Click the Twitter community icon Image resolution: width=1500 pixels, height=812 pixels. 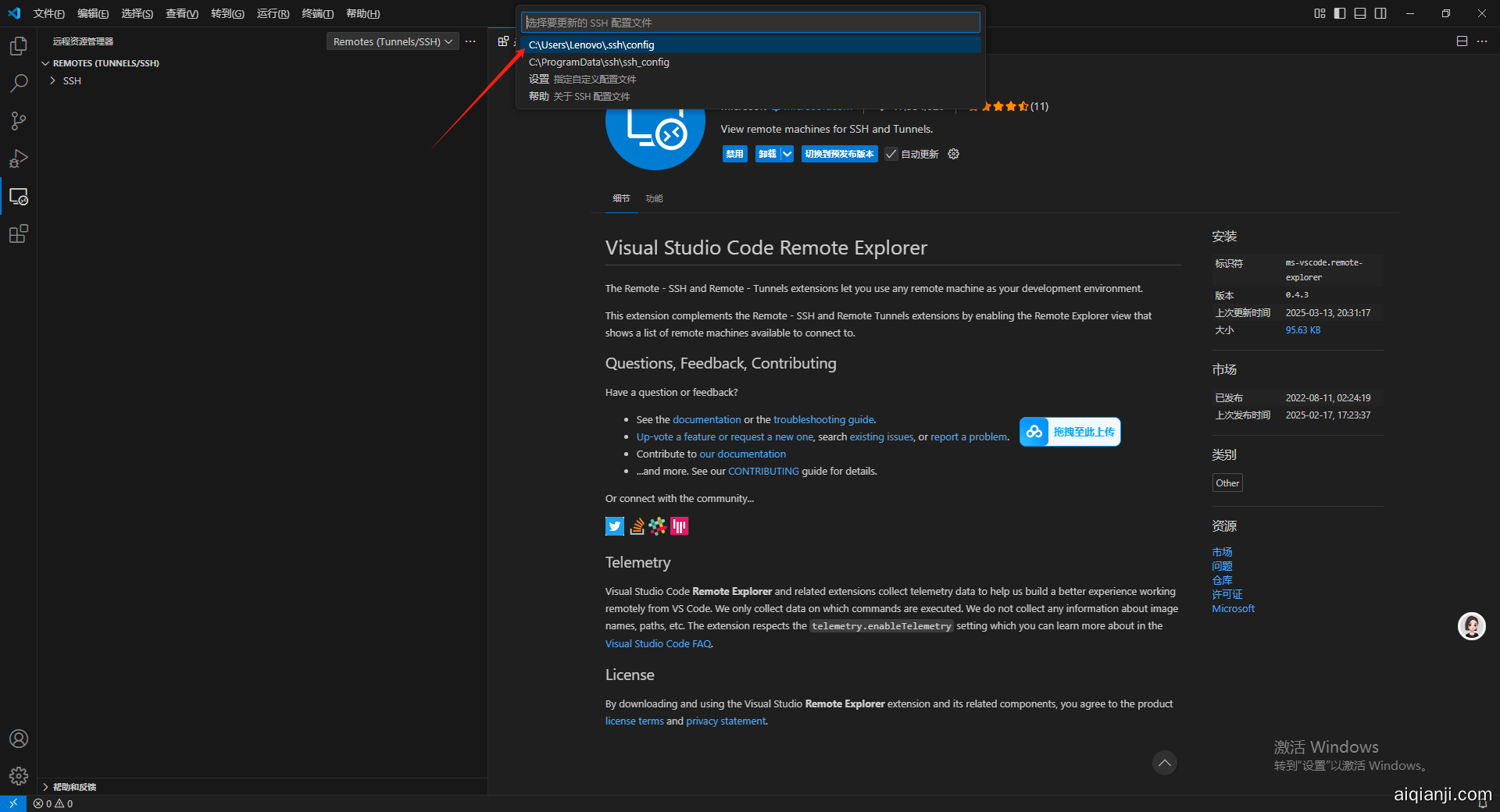tap(615, 526)
